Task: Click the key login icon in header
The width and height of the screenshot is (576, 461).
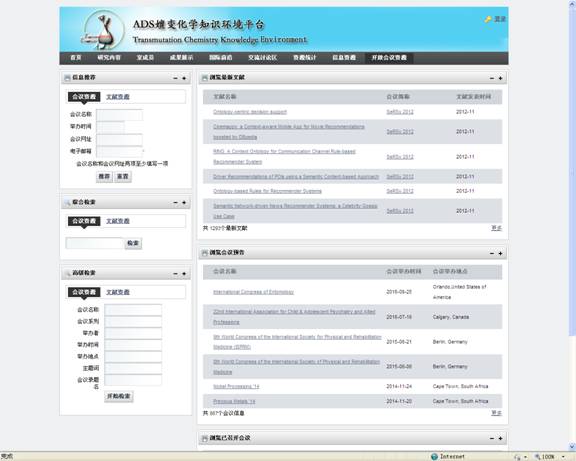Action: click(x=488, y=19)
